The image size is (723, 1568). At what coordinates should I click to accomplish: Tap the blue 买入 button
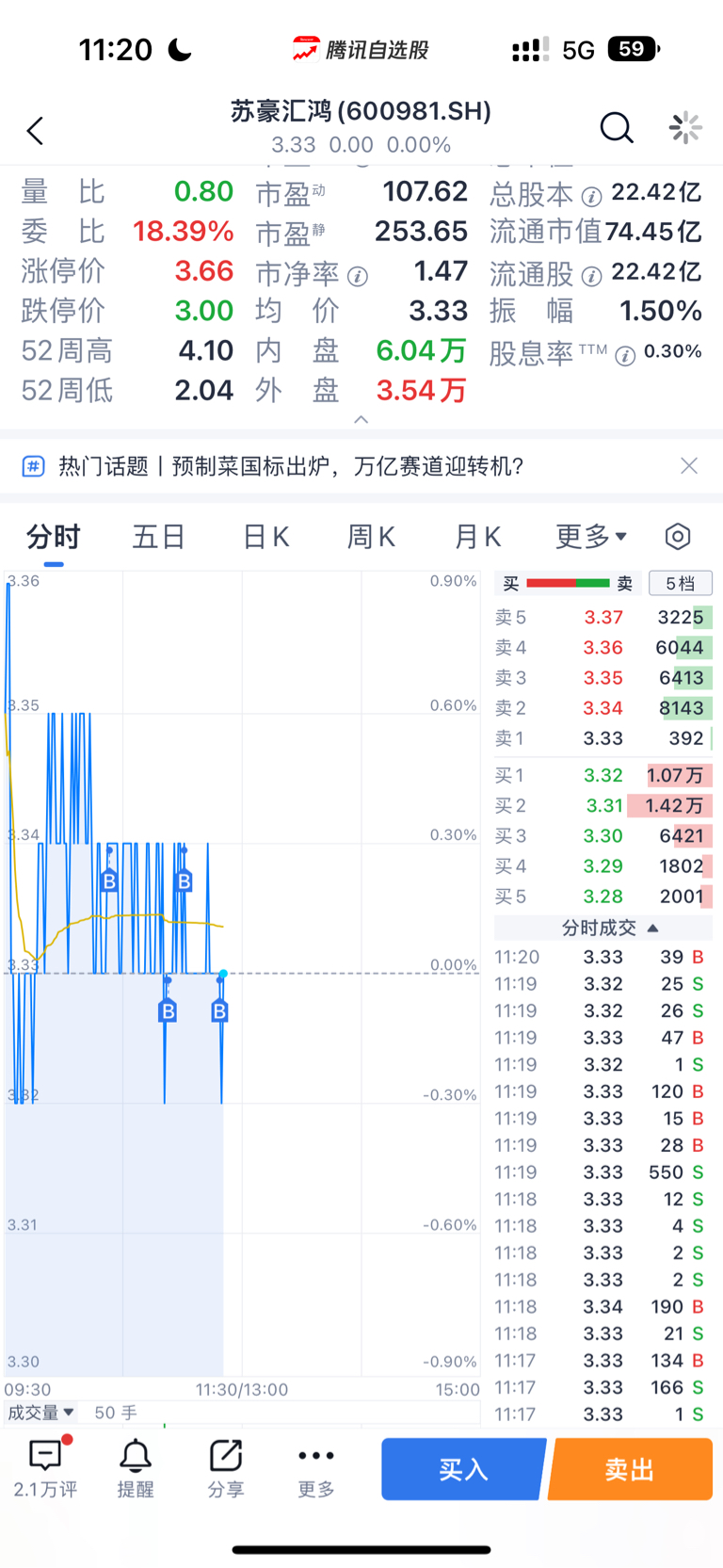(463, 1469)
